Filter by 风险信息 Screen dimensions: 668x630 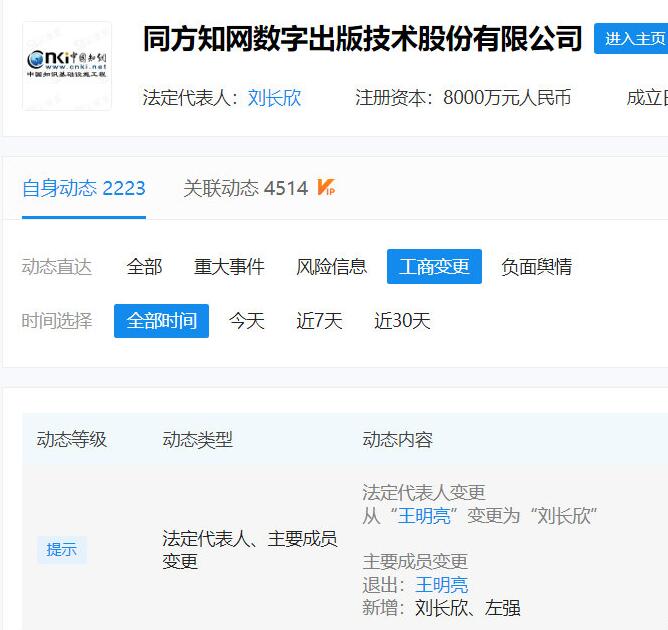pos(331,267)
